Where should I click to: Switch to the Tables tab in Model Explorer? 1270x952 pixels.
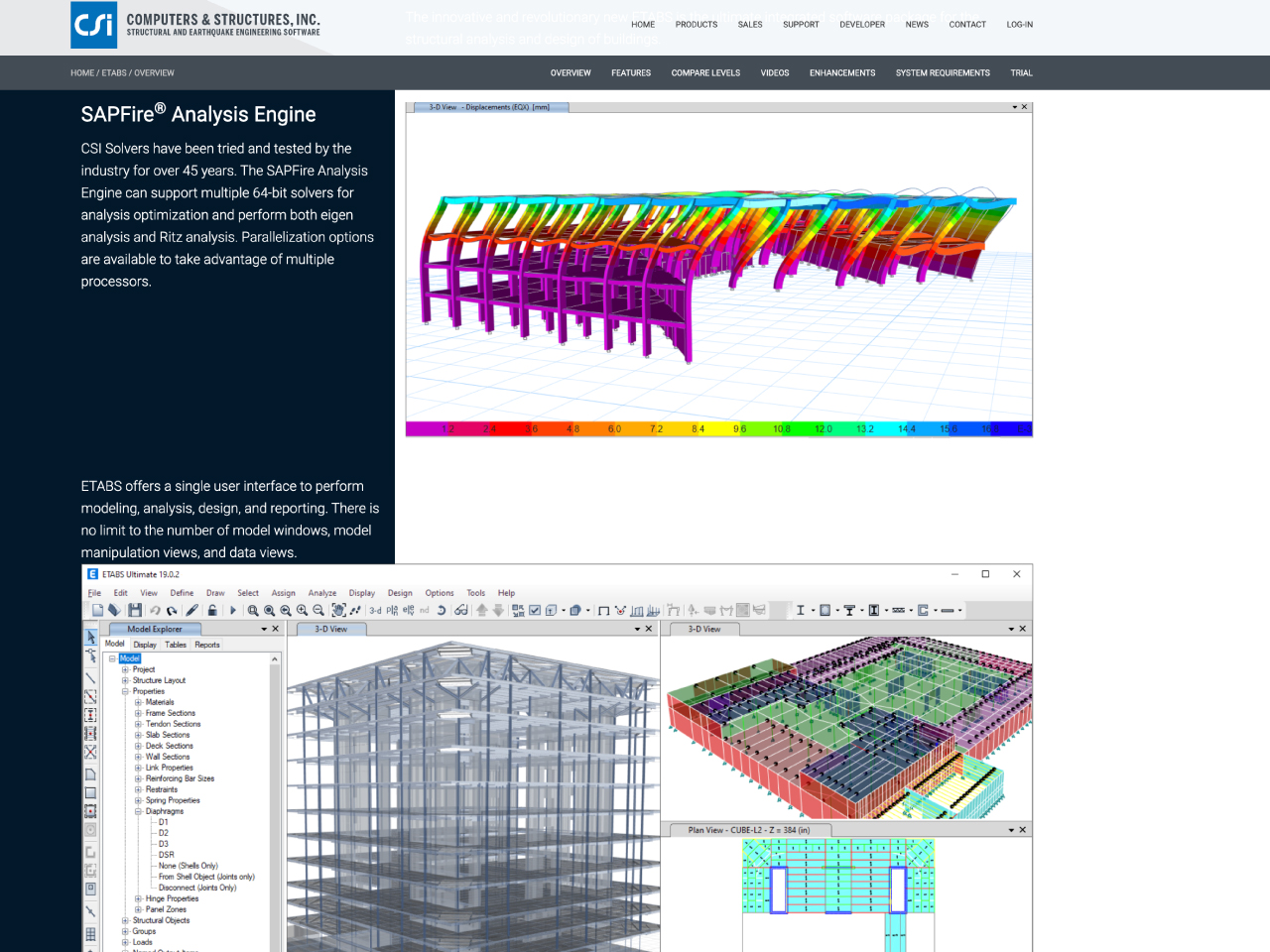(x=176, y=645)
